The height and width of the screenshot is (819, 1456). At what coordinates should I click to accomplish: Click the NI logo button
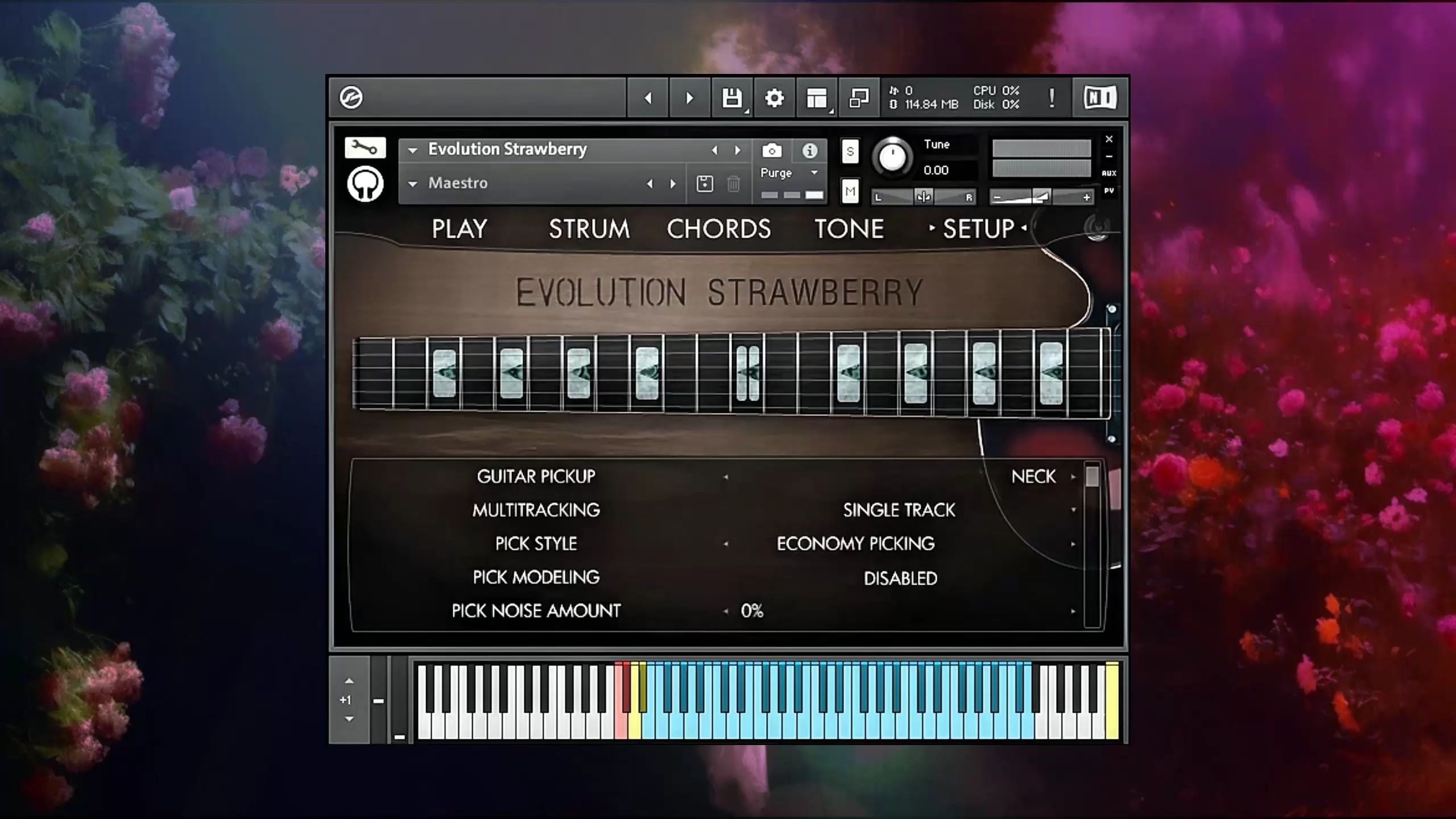coord(1099,98)
